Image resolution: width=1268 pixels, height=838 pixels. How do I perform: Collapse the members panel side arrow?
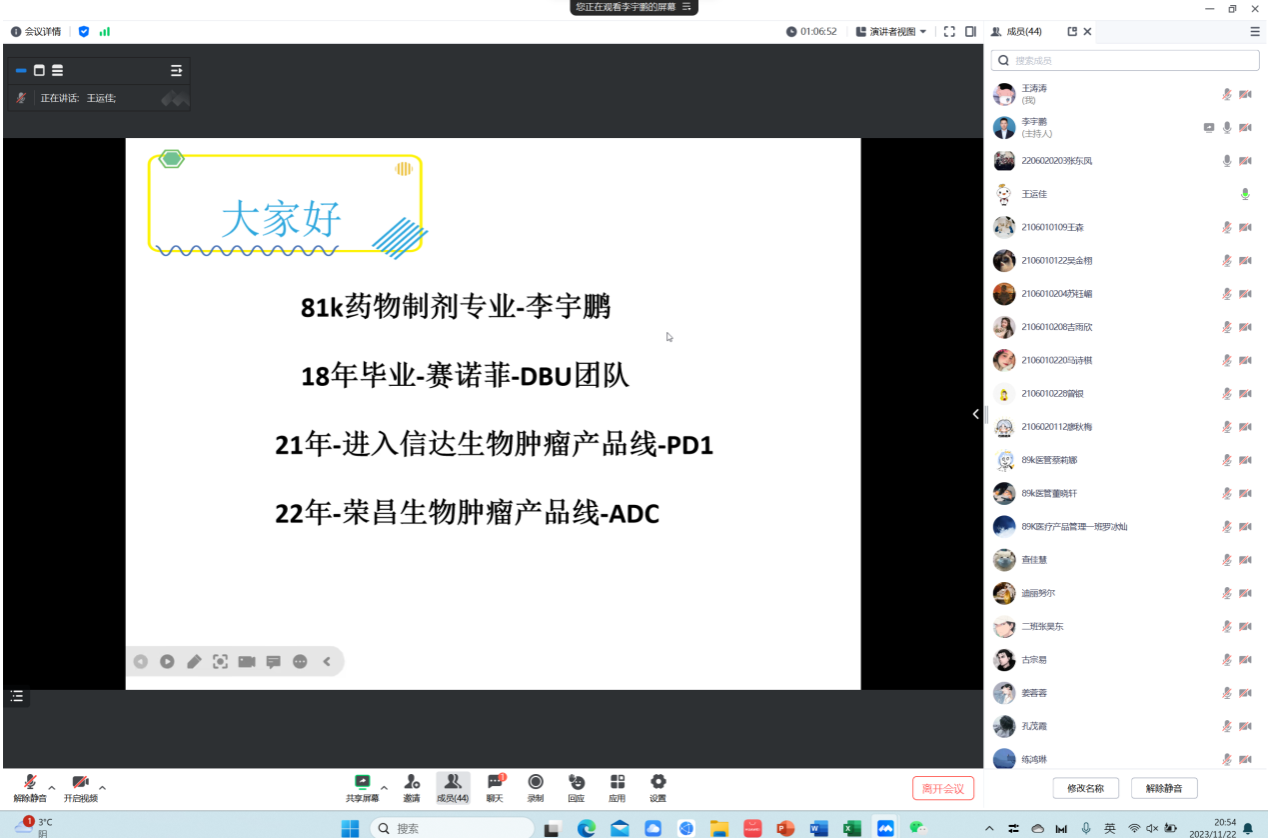point(976,414)
